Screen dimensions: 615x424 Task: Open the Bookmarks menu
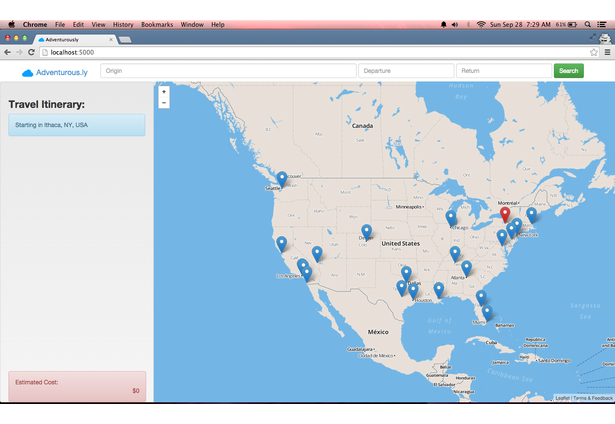[157, 24]
